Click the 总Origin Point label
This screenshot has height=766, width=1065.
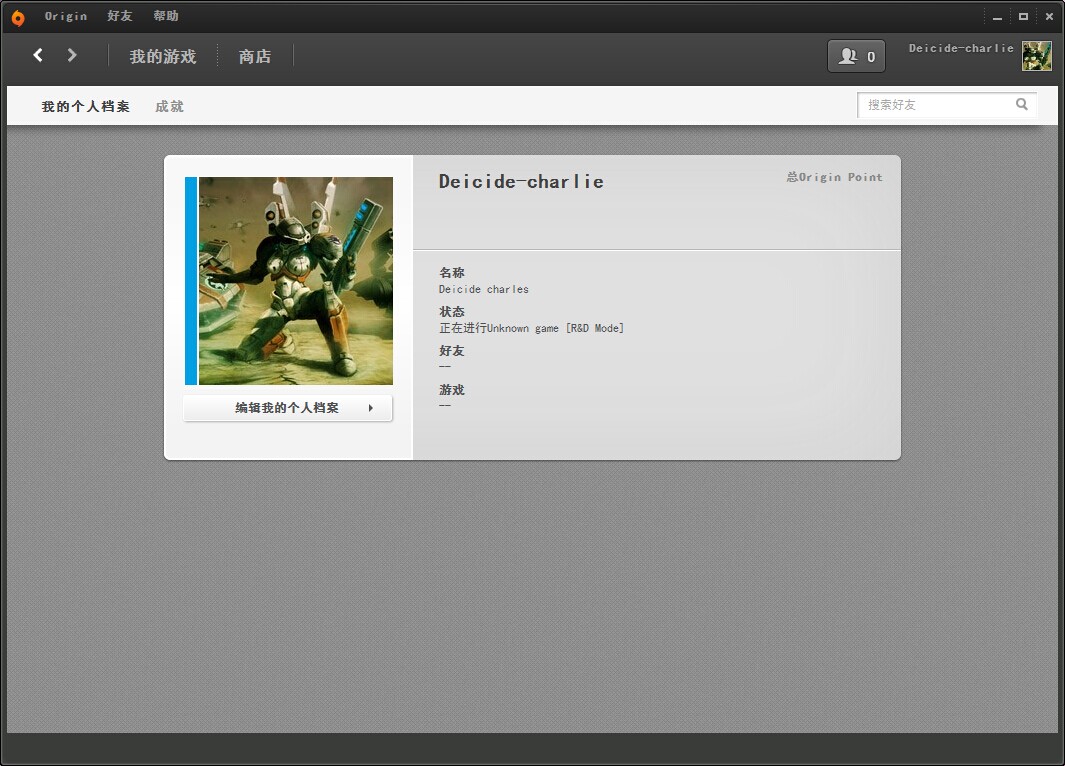pyautogui.click(x=834, y=177)
